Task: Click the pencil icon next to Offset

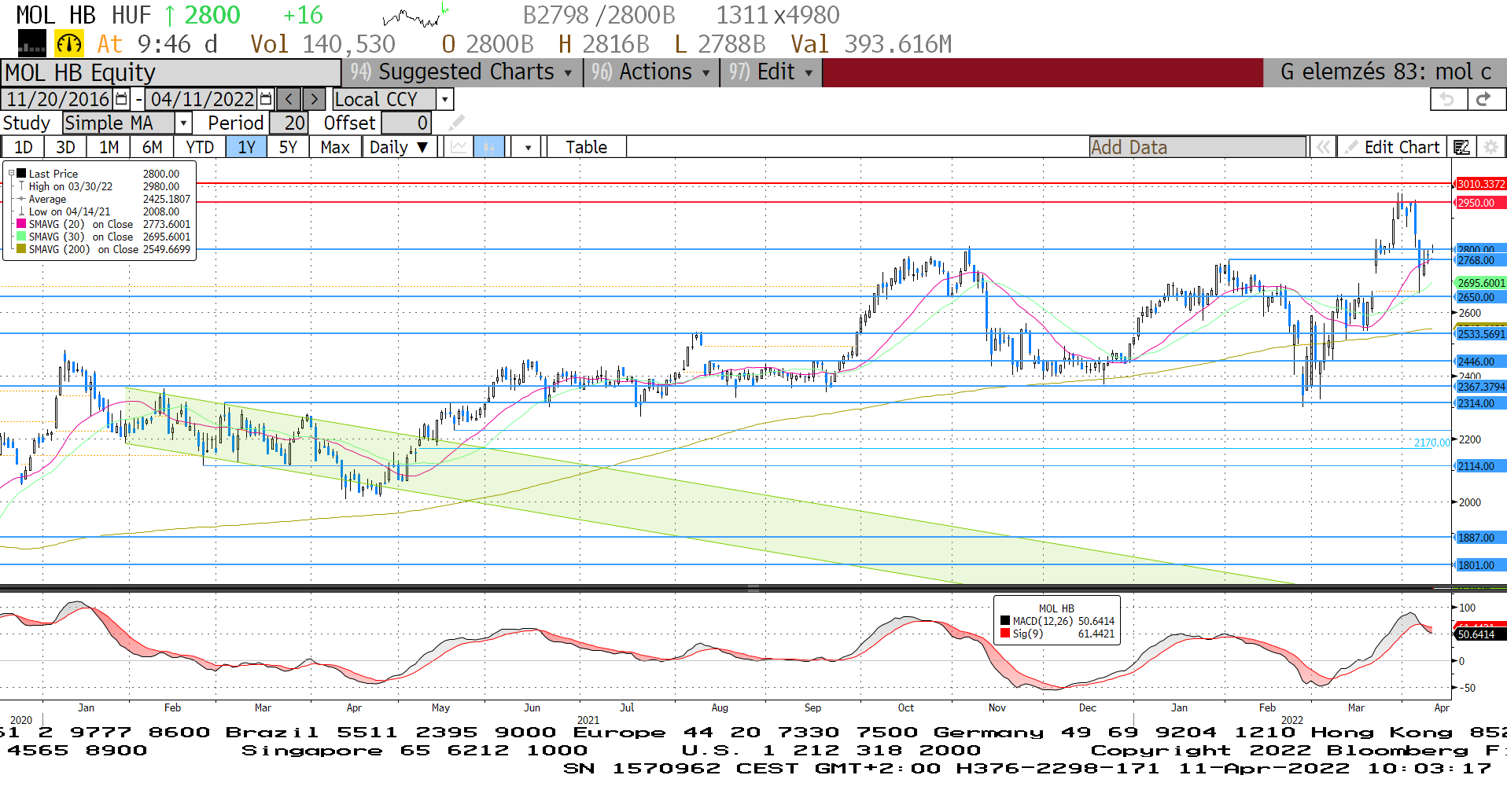Action: 456,123
